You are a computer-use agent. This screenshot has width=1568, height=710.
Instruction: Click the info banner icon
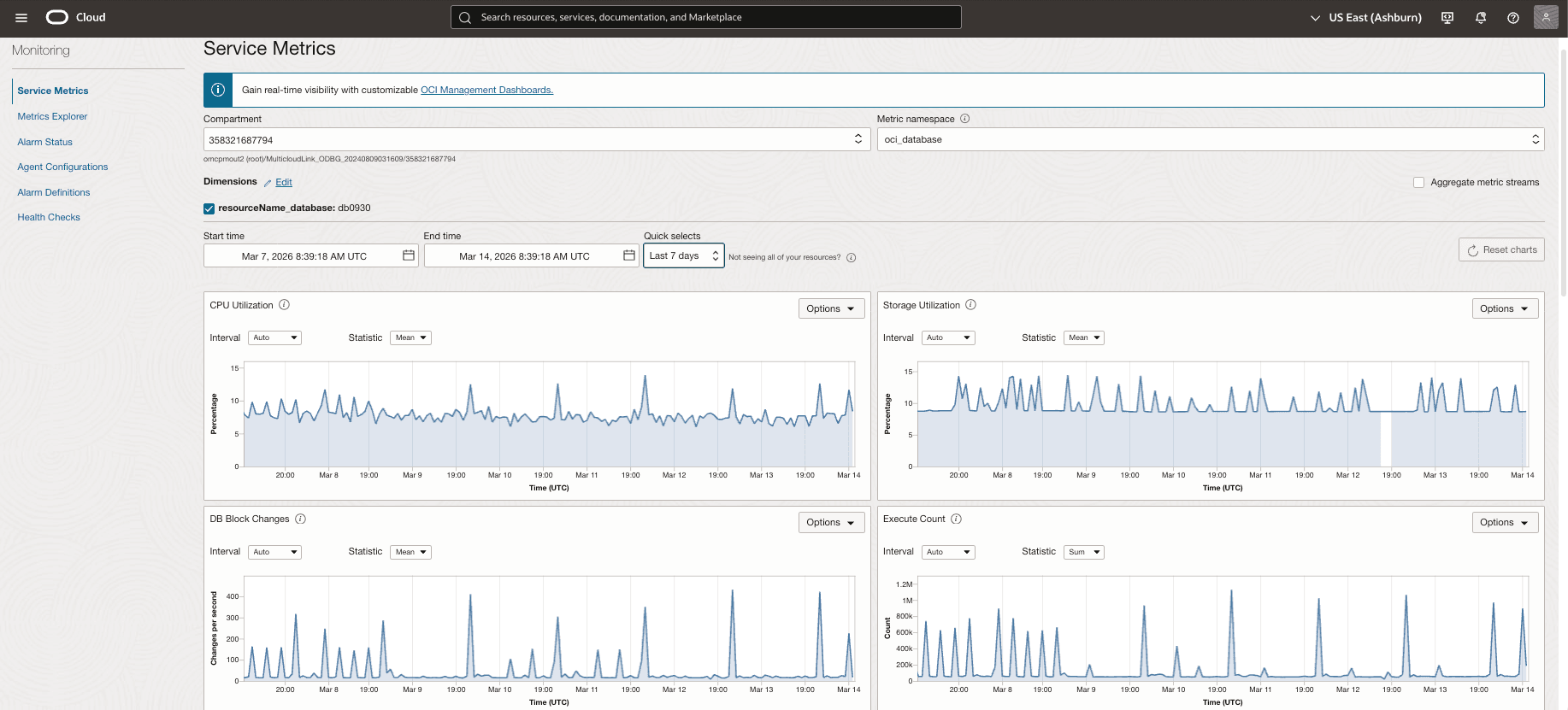[x=218, y=90]
